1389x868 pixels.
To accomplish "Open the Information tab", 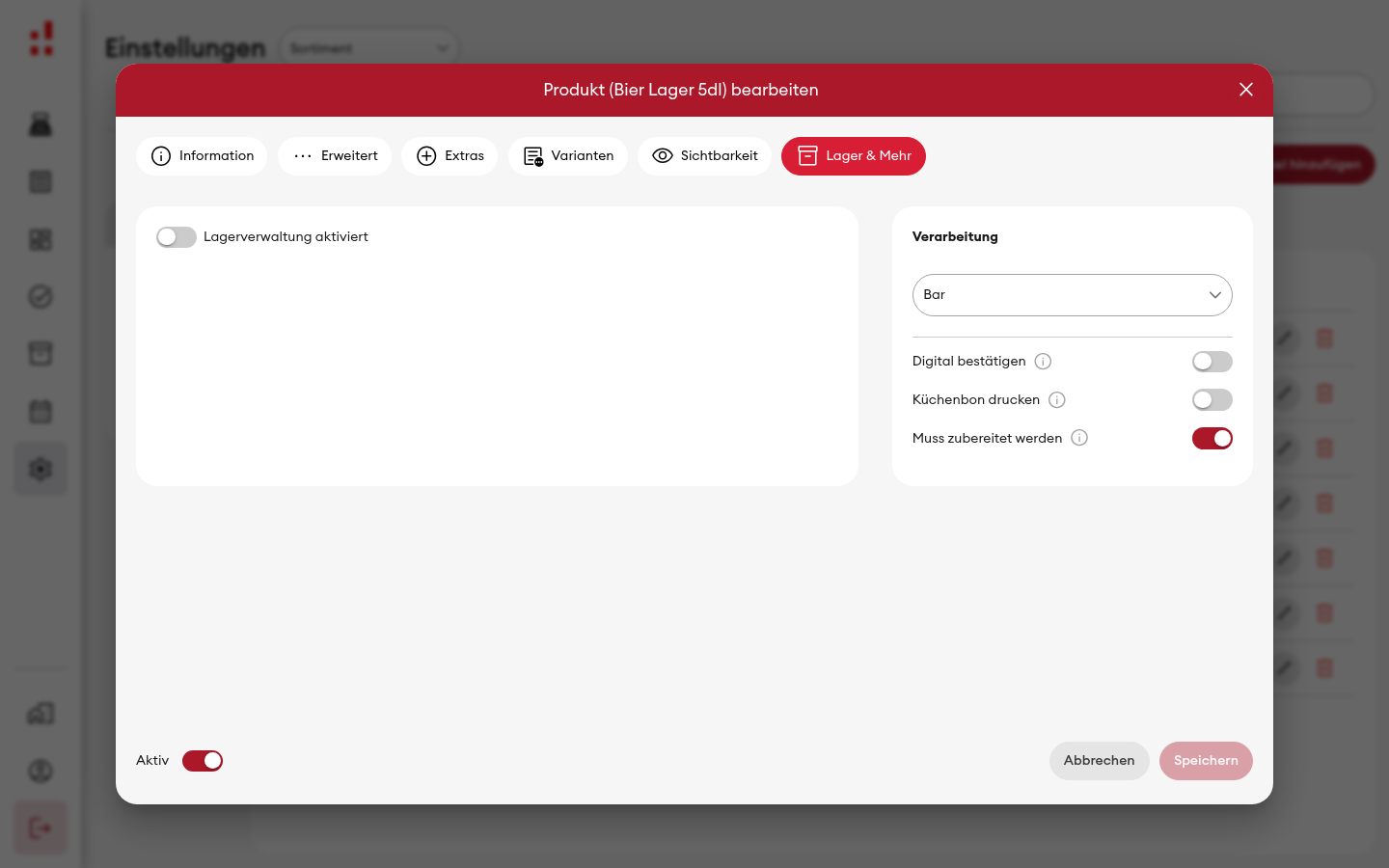I will (202, 156).
